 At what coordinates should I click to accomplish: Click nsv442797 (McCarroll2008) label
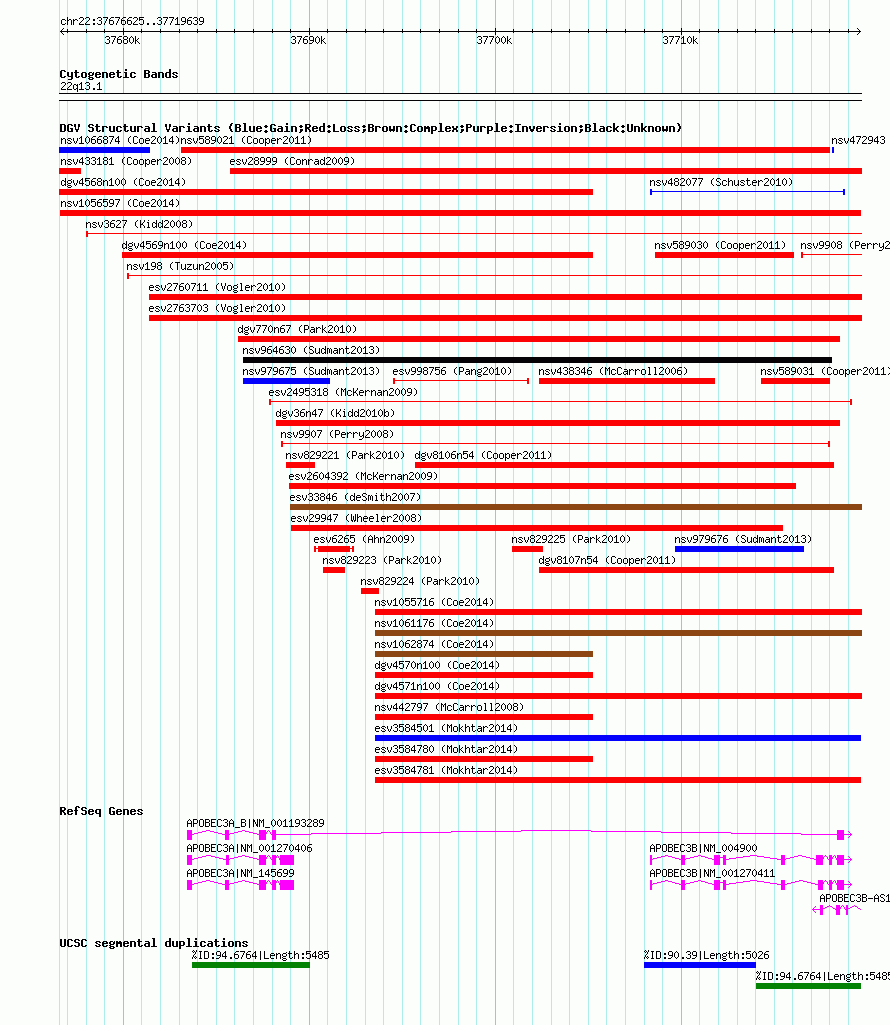tap(449, 707)
